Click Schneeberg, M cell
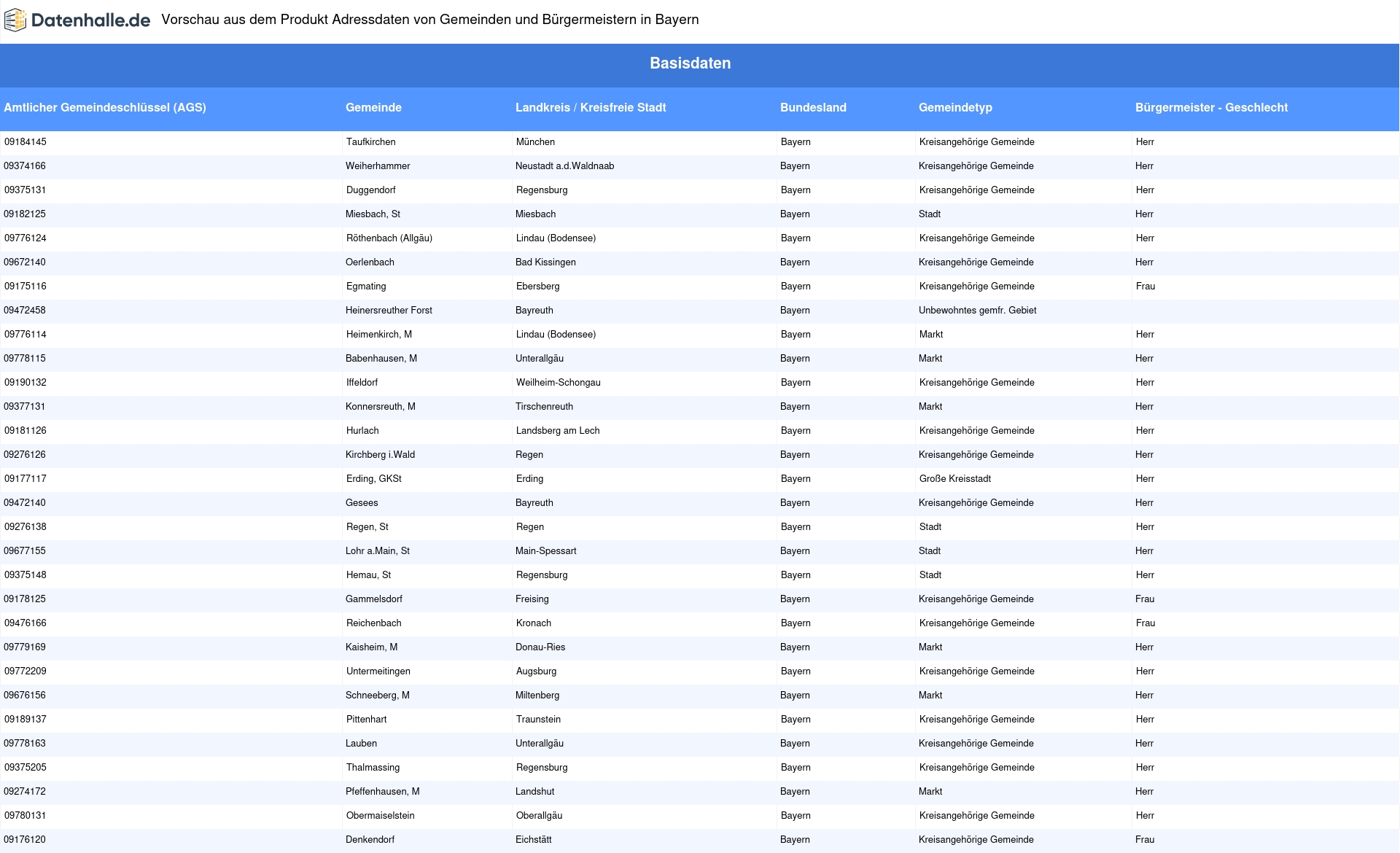Viewport: 1400px width, 853px height. tap(378, 695)
